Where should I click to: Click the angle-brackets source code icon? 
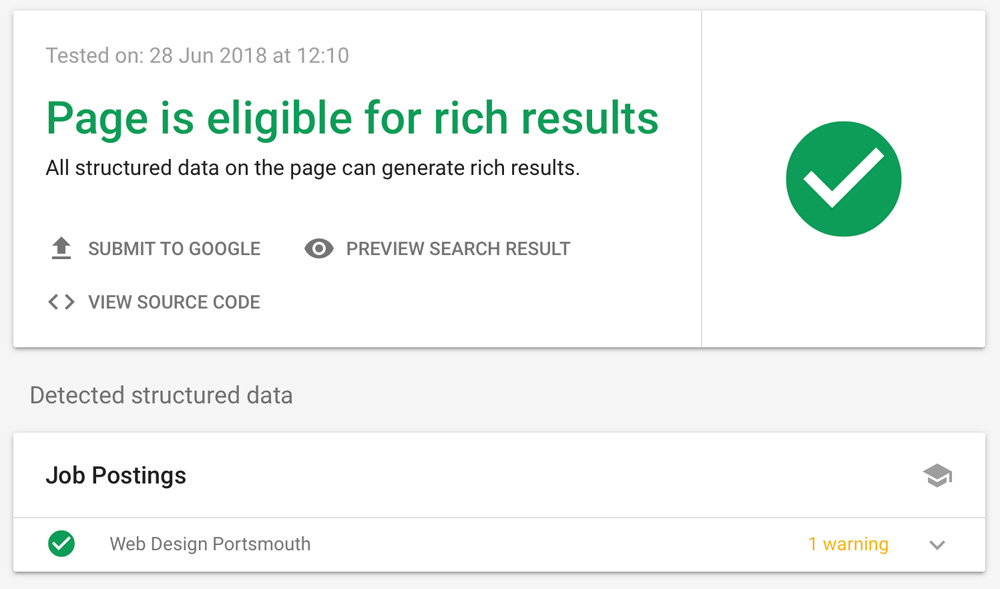pyautogui.click(x=61, y=302)
